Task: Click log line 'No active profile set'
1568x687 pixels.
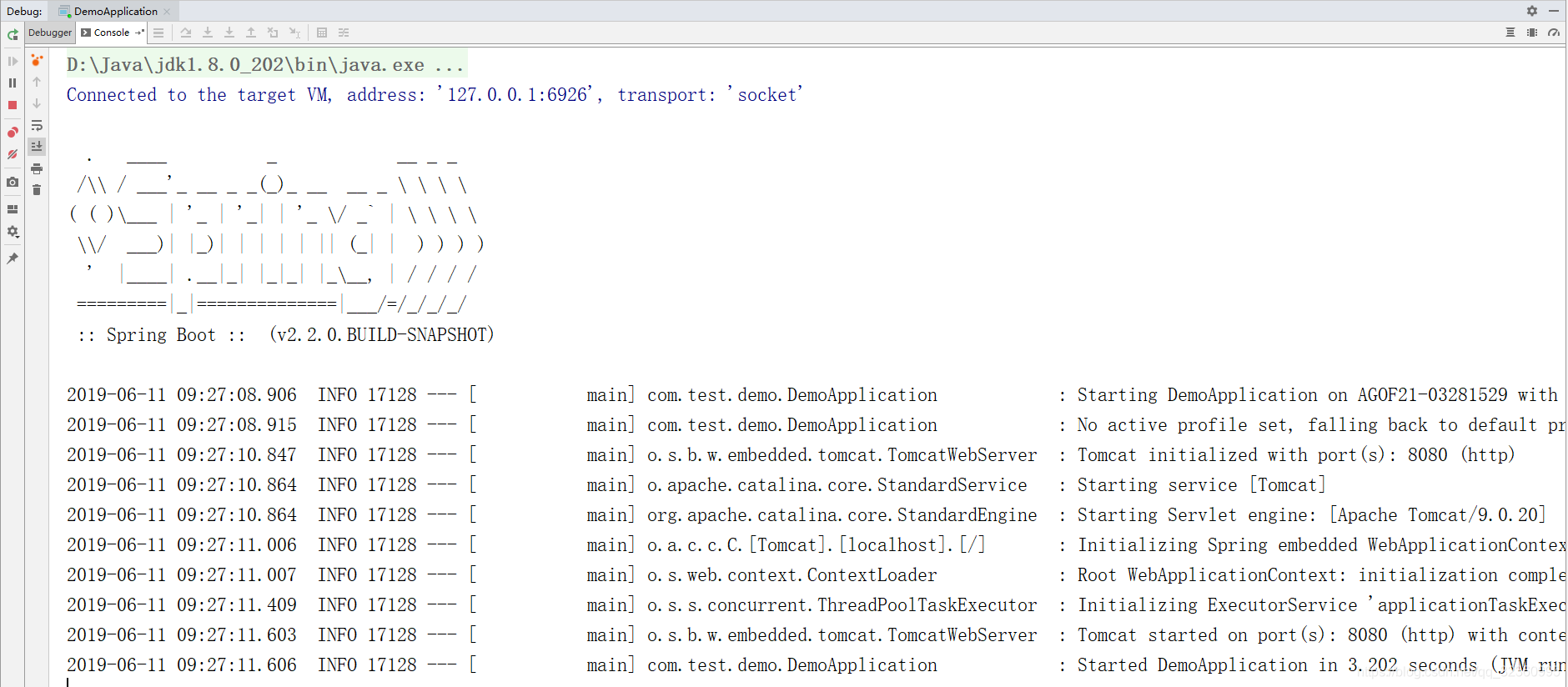Action: coord(816,424)
